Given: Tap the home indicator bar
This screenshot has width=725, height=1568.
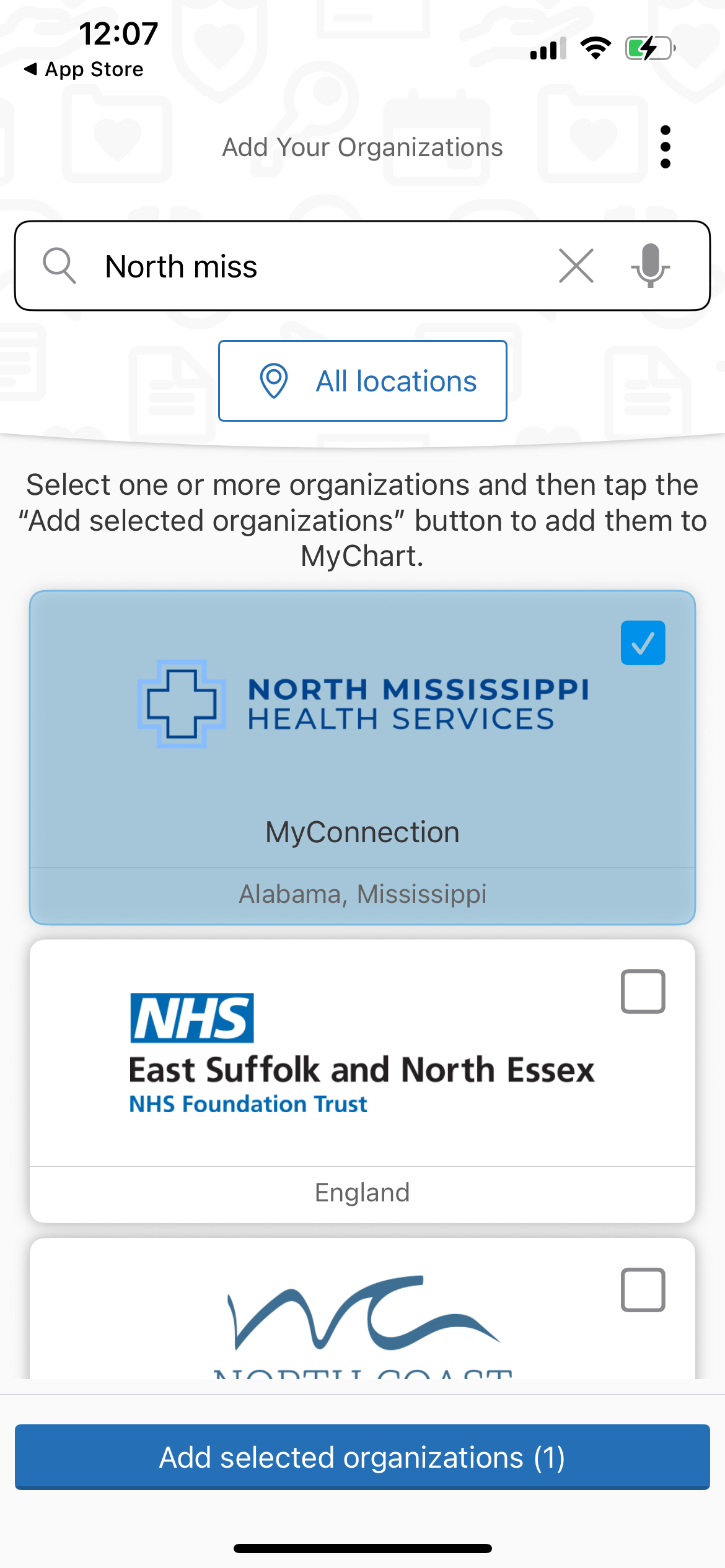Looking at the screenshot, I should click(362, 1549).
